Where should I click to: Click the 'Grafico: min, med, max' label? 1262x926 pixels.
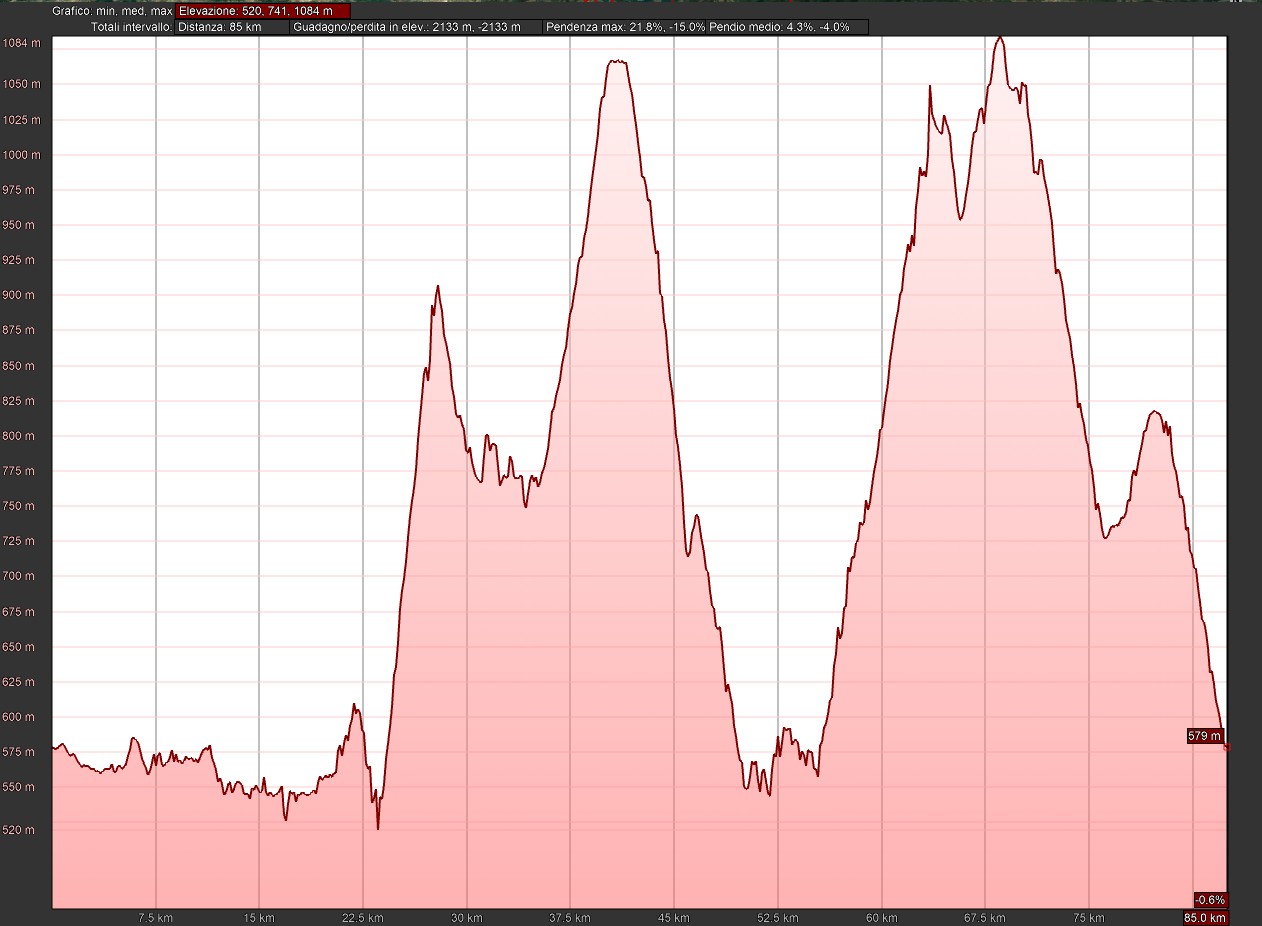[113, 11]
